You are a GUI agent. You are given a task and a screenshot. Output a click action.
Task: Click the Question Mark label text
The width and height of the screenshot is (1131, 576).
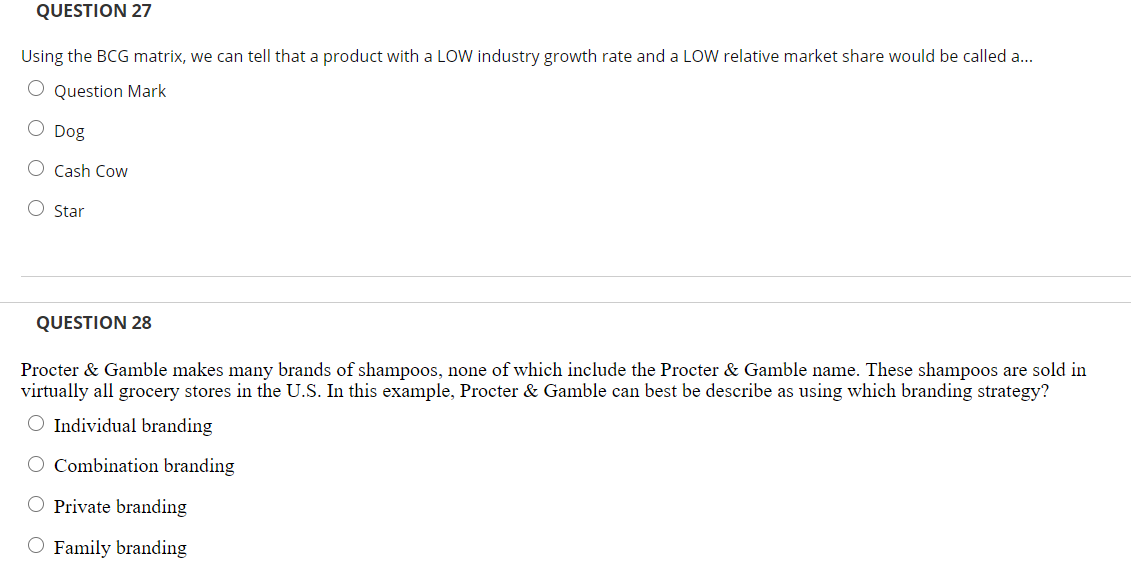110,91
